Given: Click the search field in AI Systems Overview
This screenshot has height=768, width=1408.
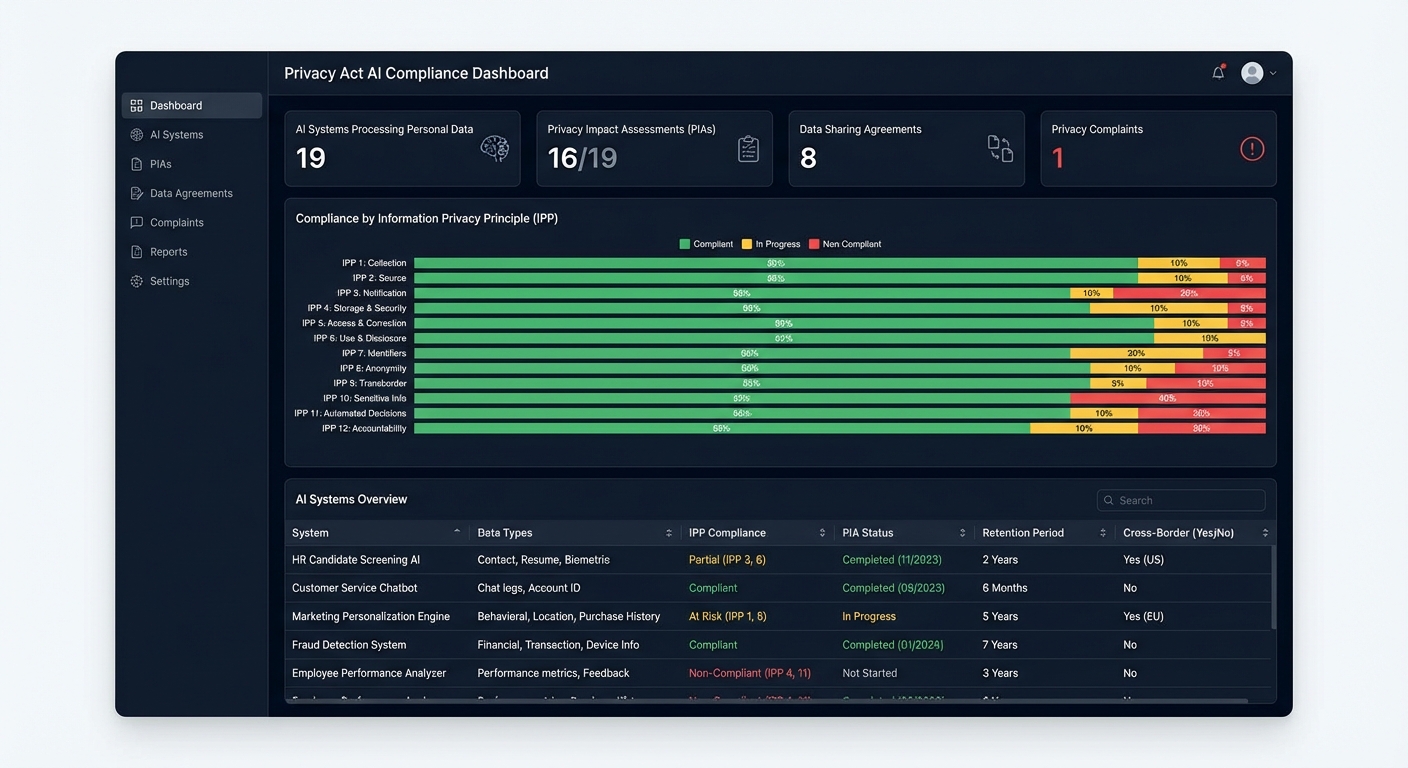Looking at the screenshot, I should [1181, 500].
